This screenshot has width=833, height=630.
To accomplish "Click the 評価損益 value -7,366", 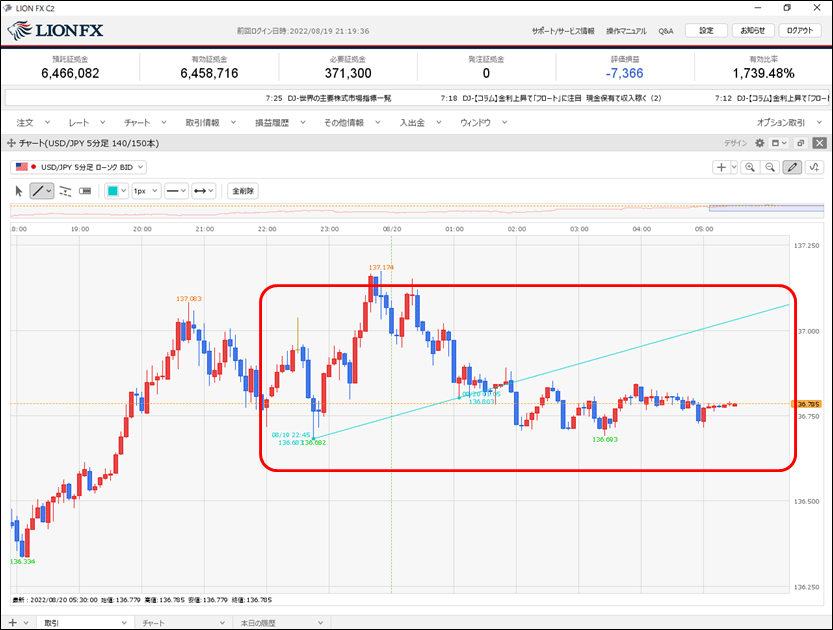I will pyautogui.click(x=624, y=73).
